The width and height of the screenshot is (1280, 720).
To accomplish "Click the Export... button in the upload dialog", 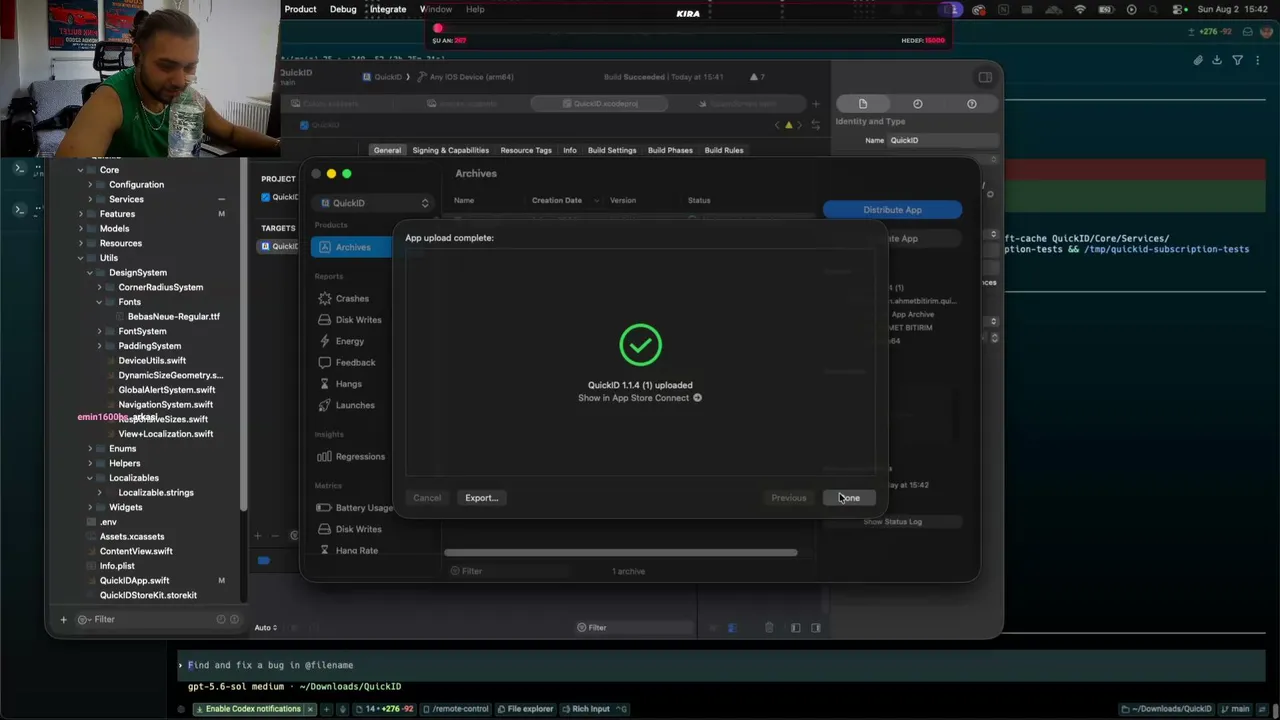I will [481, 498].
